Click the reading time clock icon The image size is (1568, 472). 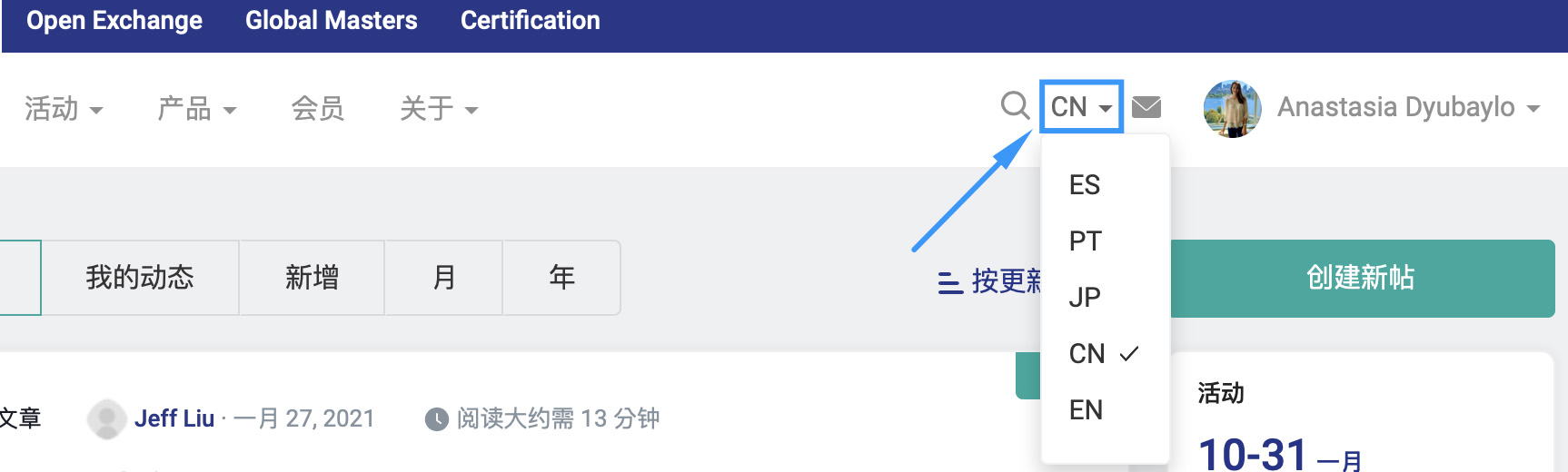pos(437,418)
